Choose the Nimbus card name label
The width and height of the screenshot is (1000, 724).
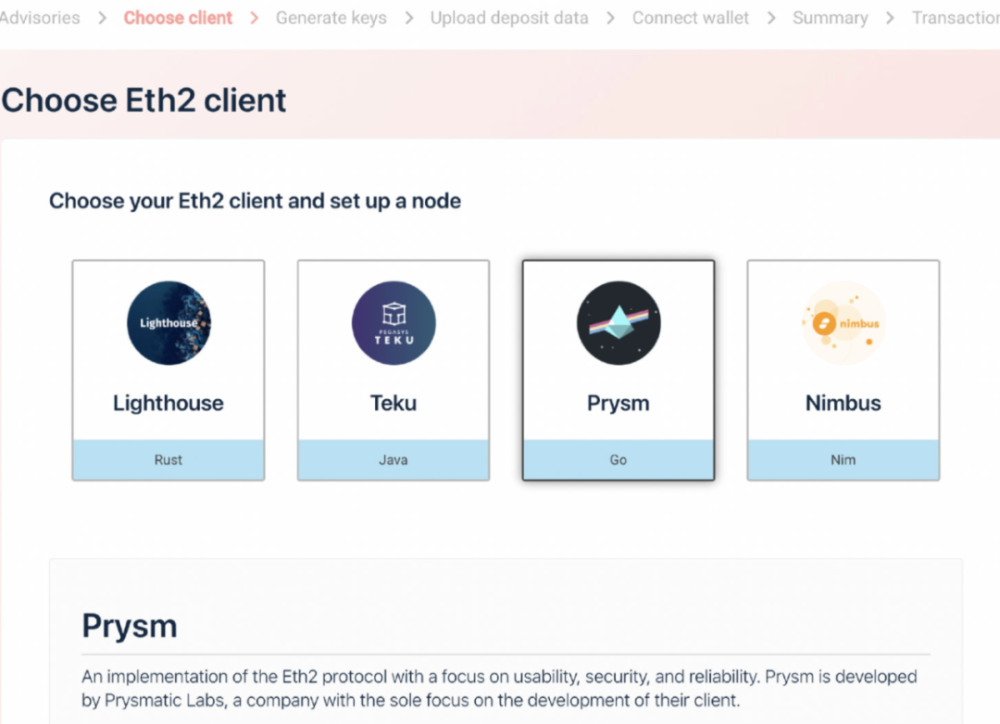843,403
